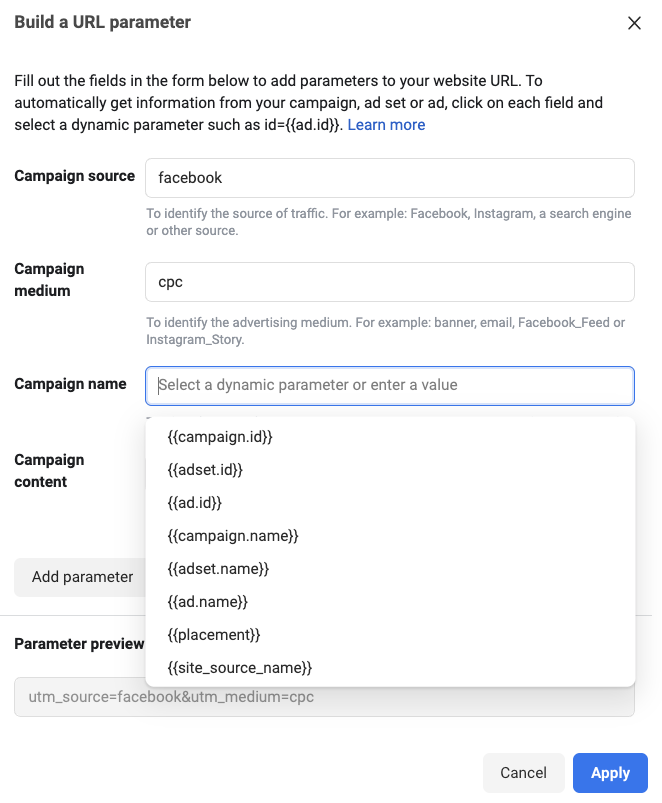Click the Campaign content label
This screenshot has height=803, width=662.
(49, 471)
